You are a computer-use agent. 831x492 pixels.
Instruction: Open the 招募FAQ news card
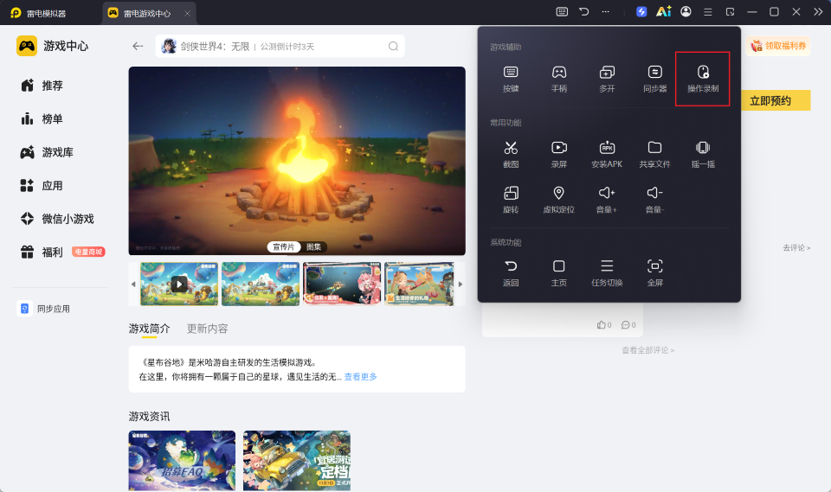pos(182,460)
